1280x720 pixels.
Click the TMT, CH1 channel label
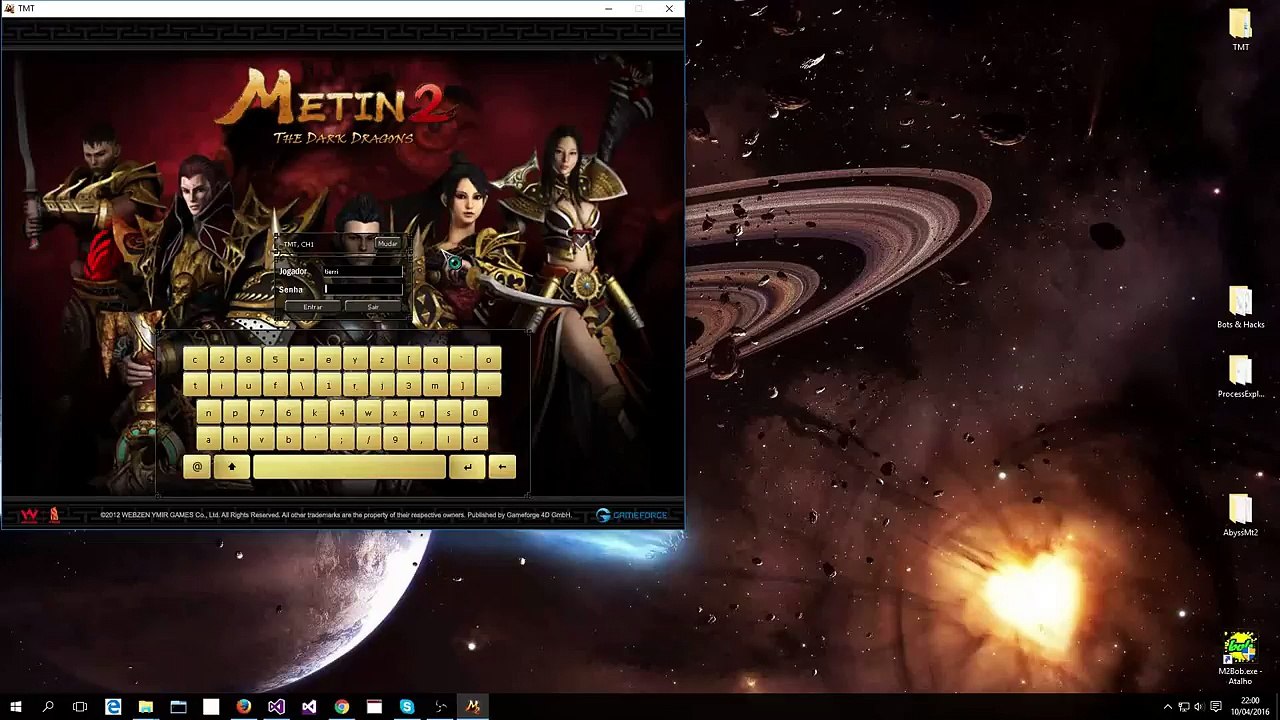point(298,244)
